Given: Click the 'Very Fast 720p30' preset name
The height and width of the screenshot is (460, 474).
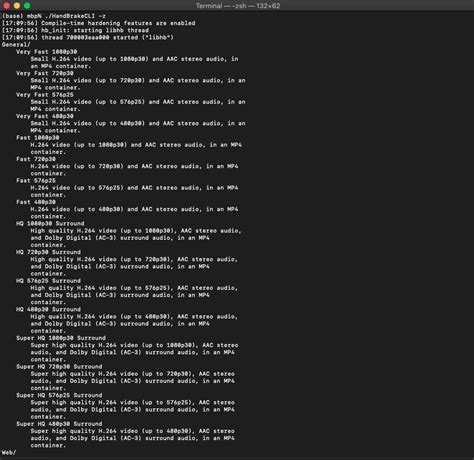Looking at the screenshot, I should [x=45, y=73].
